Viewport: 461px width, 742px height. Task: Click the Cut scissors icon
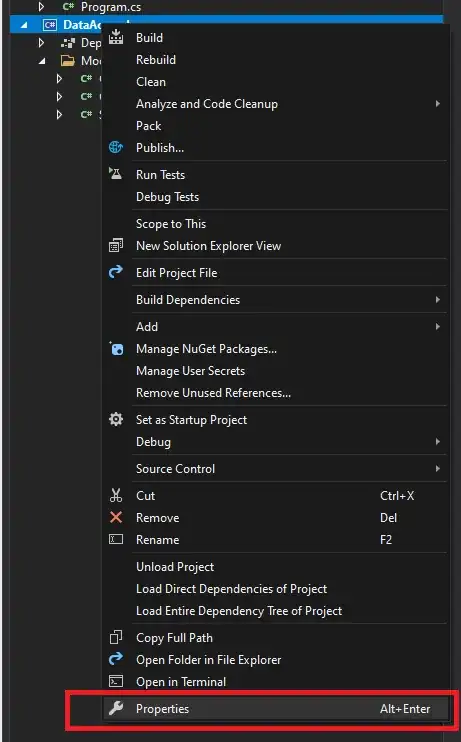tap(116, 495)
